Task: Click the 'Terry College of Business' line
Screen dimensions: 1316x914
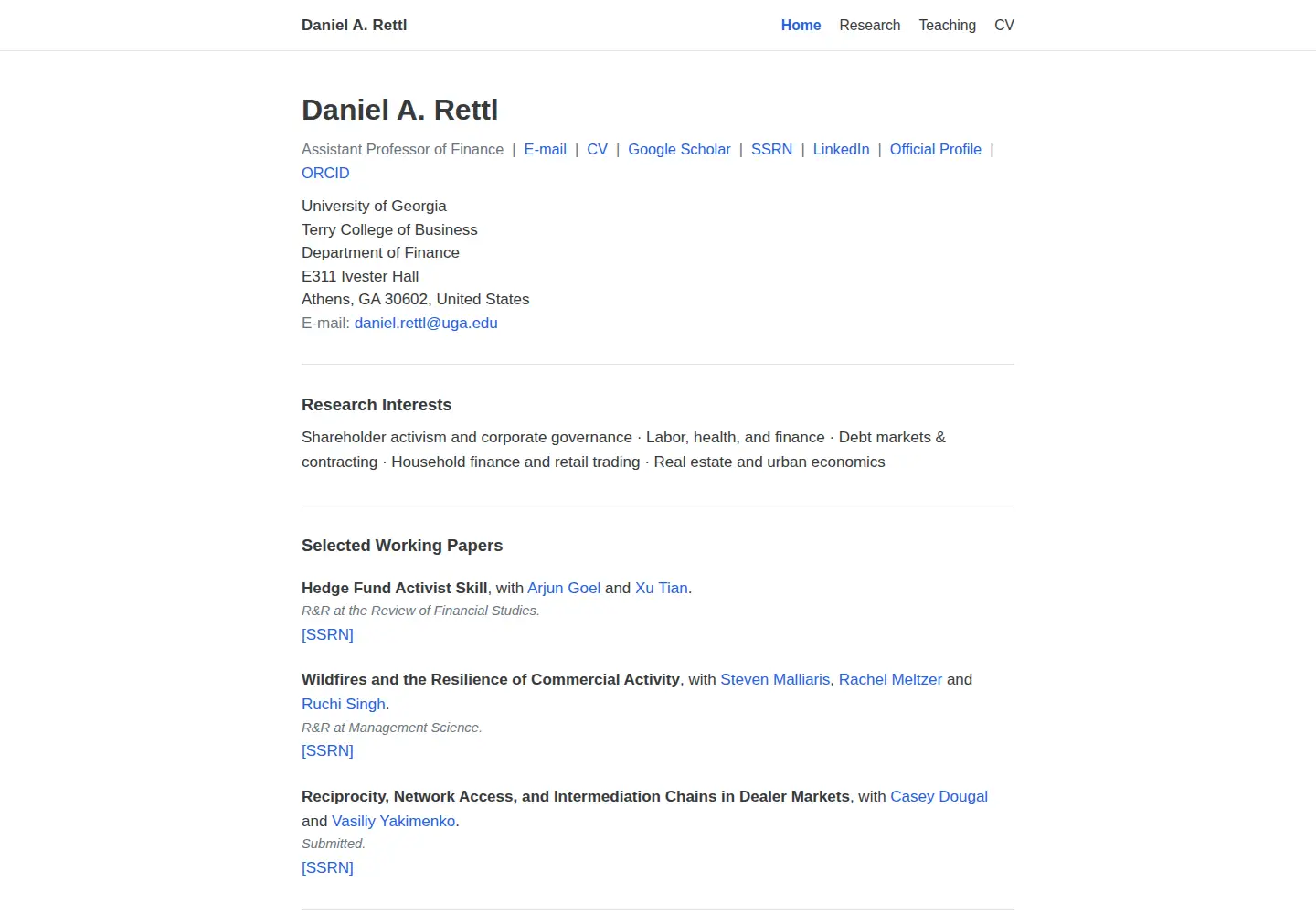Action: click(389, 230)
